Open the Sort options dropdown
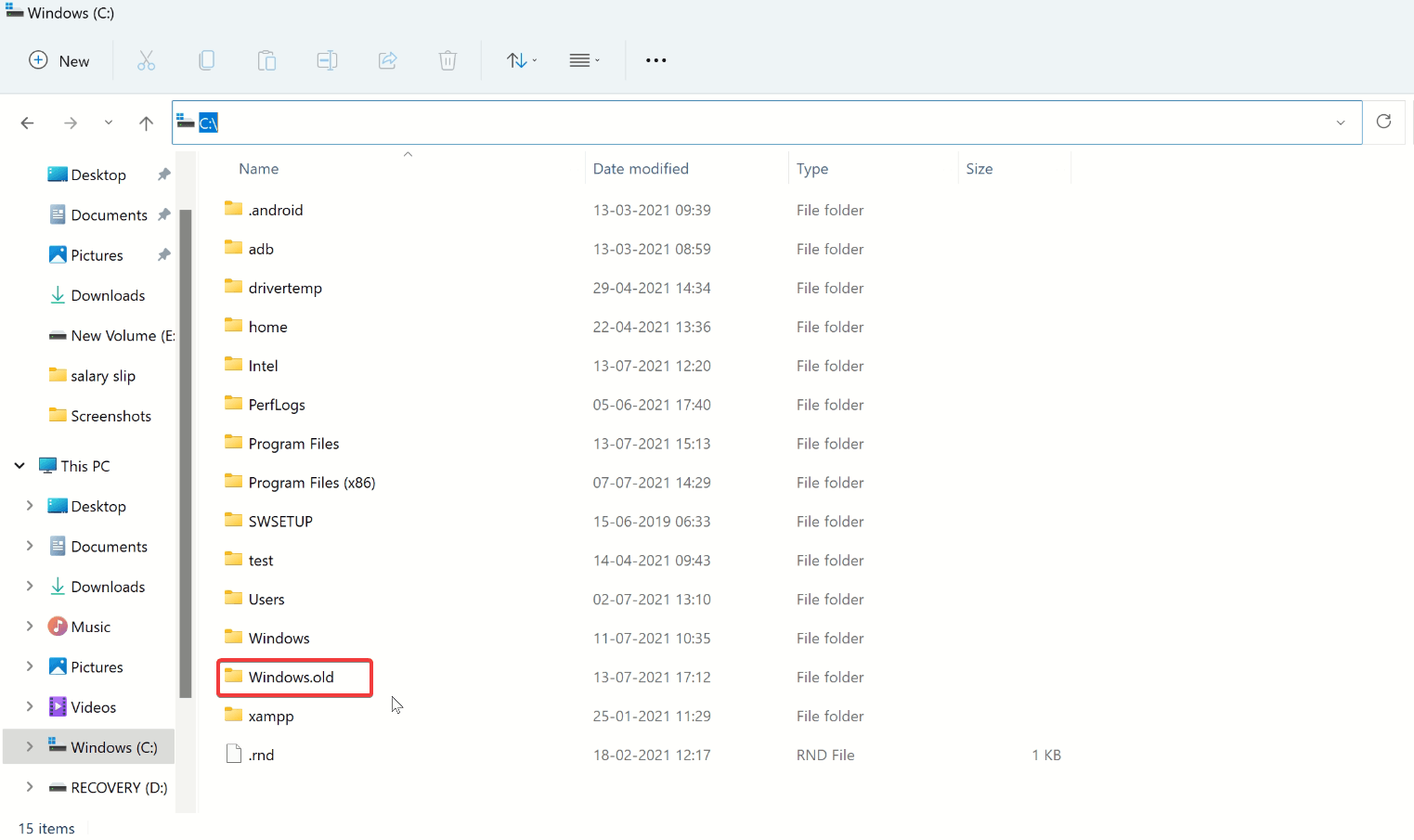This screenshot has height=840, width=1414. point(522,60)
